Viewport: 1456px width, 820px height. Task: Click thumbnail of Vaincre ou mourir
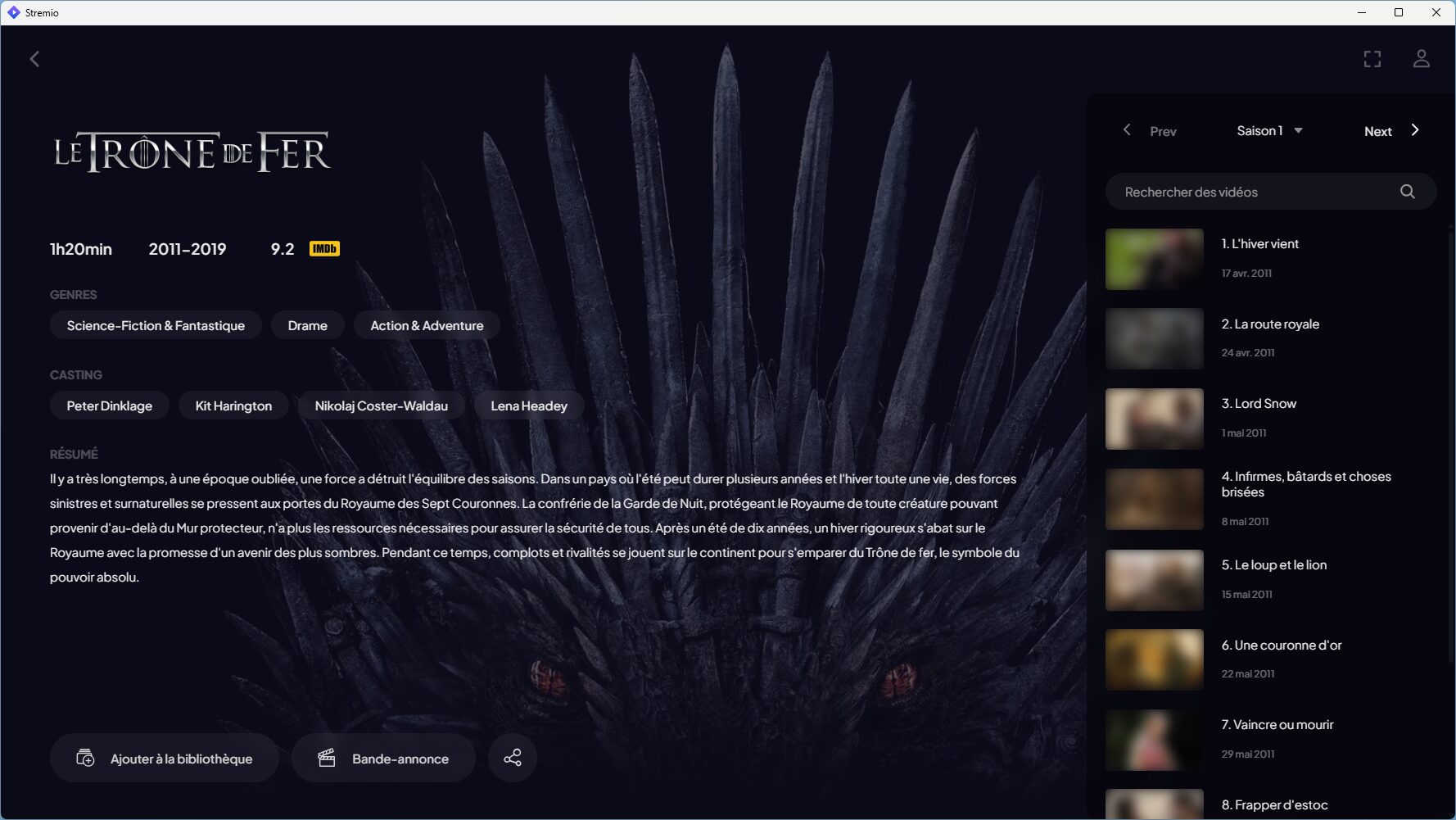tap(1155, 740)
